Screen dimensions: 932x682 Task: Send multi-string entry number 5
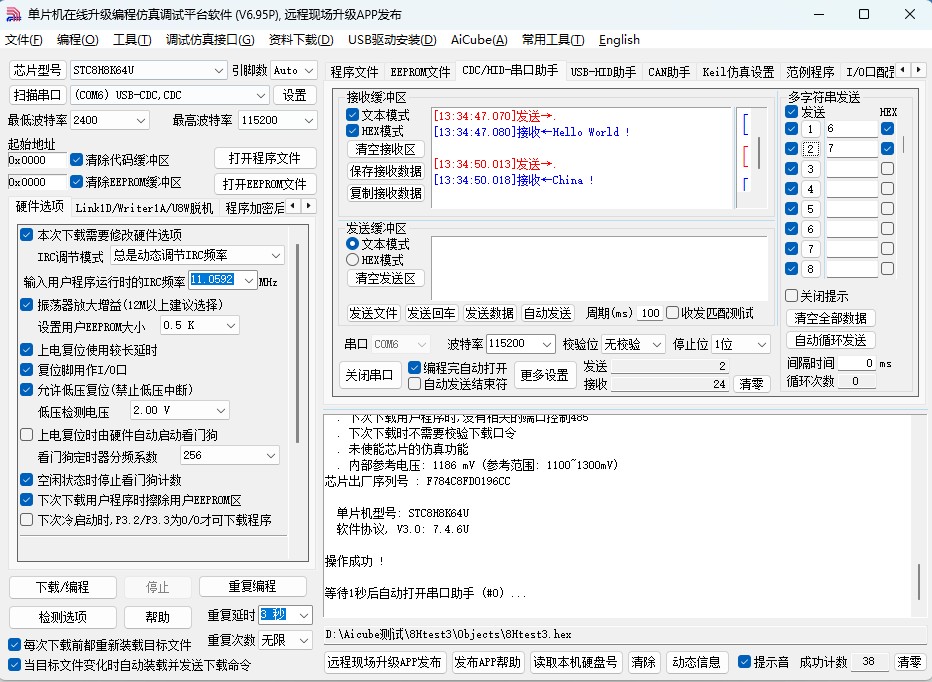[x=811, y=209]
